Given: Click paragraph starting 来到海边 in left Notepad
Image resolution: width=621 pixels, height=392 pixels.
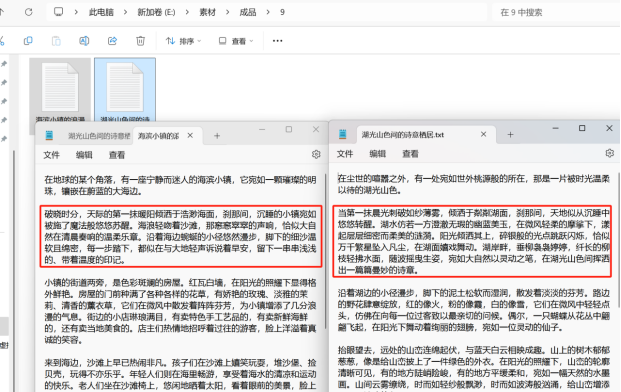Looking at the screenshot, I should click(x=181, y=374).
